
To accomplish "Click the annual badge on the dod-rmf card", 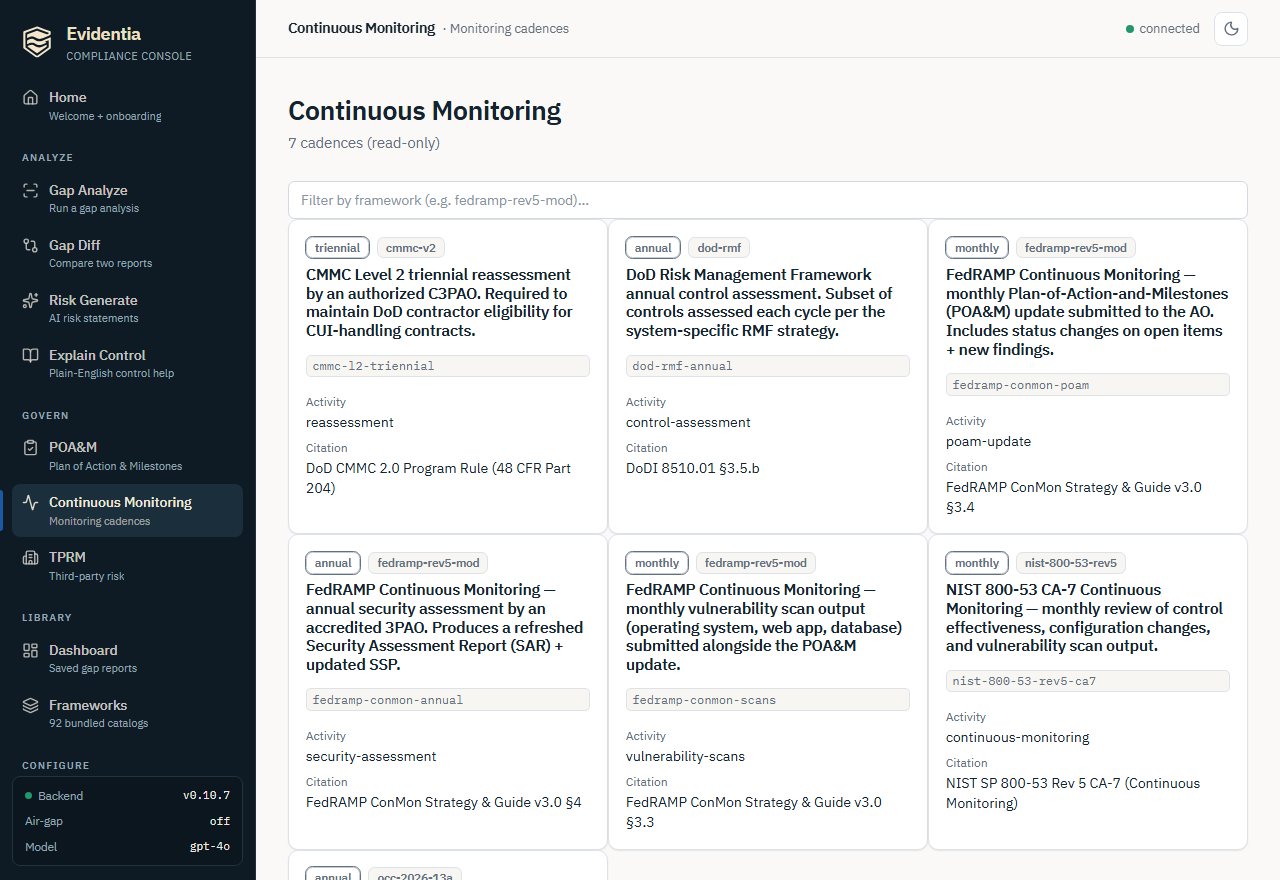I will point(653,248).
